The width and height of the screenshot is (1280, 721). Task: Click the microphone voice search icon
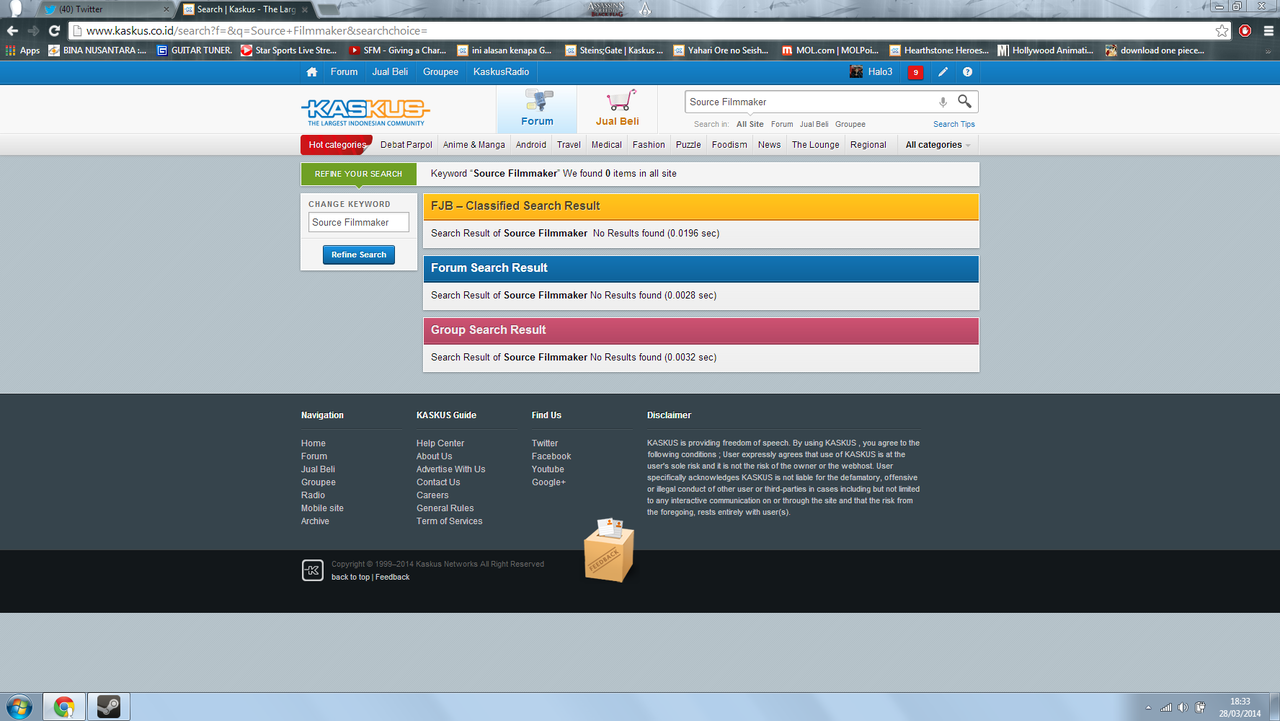(942, 102)
